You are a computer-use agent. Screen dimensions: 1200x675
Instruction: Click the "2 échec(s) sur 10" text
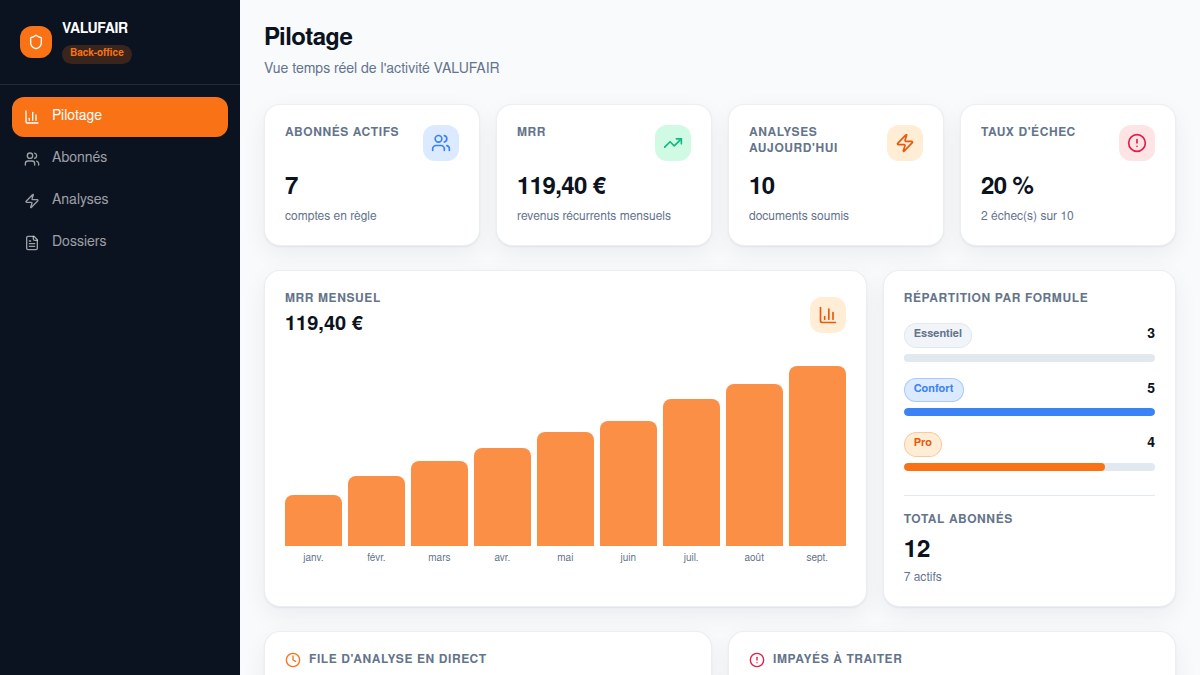point(1027,216)
